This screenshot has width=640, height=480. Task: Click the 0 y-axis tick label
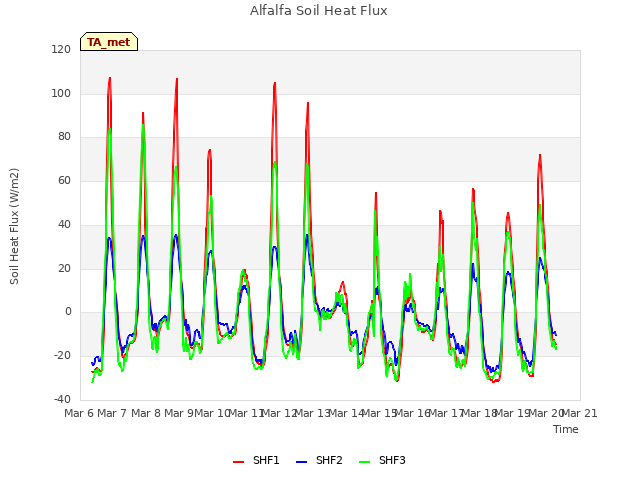click(68, 312)
